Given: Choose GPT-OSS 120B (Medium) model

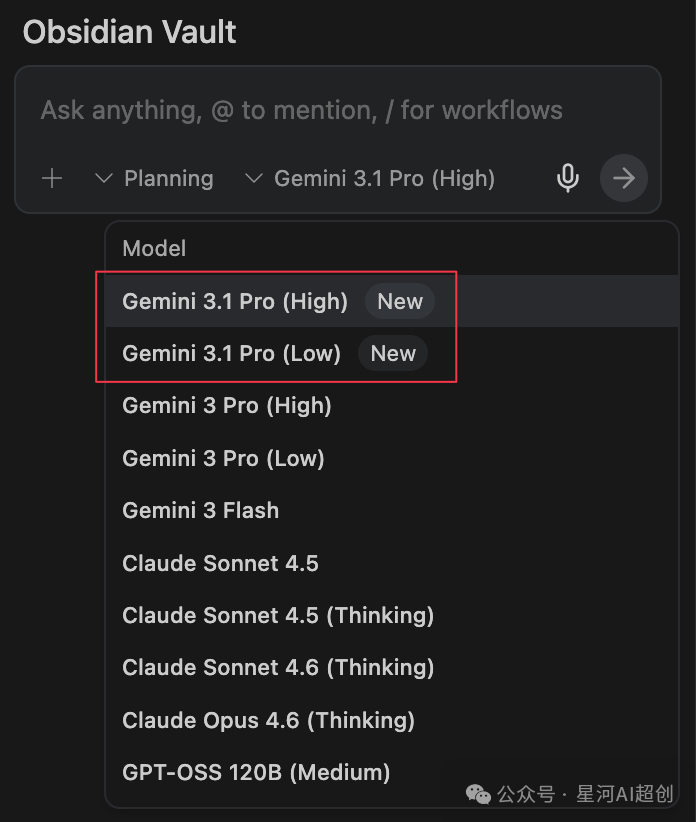Looking at the screenshot, I should pyautogui.click(x=256, y=772).
